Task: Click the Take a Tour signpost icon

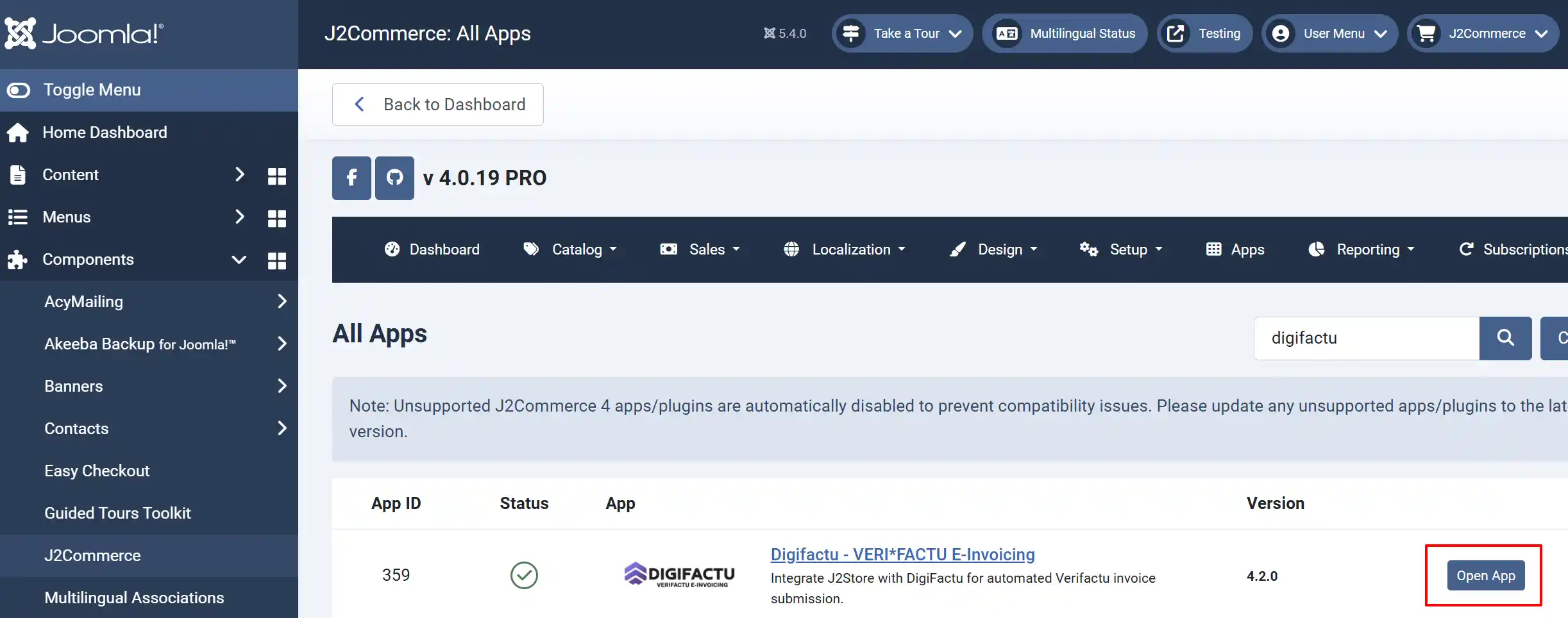Action: [851, 33]
